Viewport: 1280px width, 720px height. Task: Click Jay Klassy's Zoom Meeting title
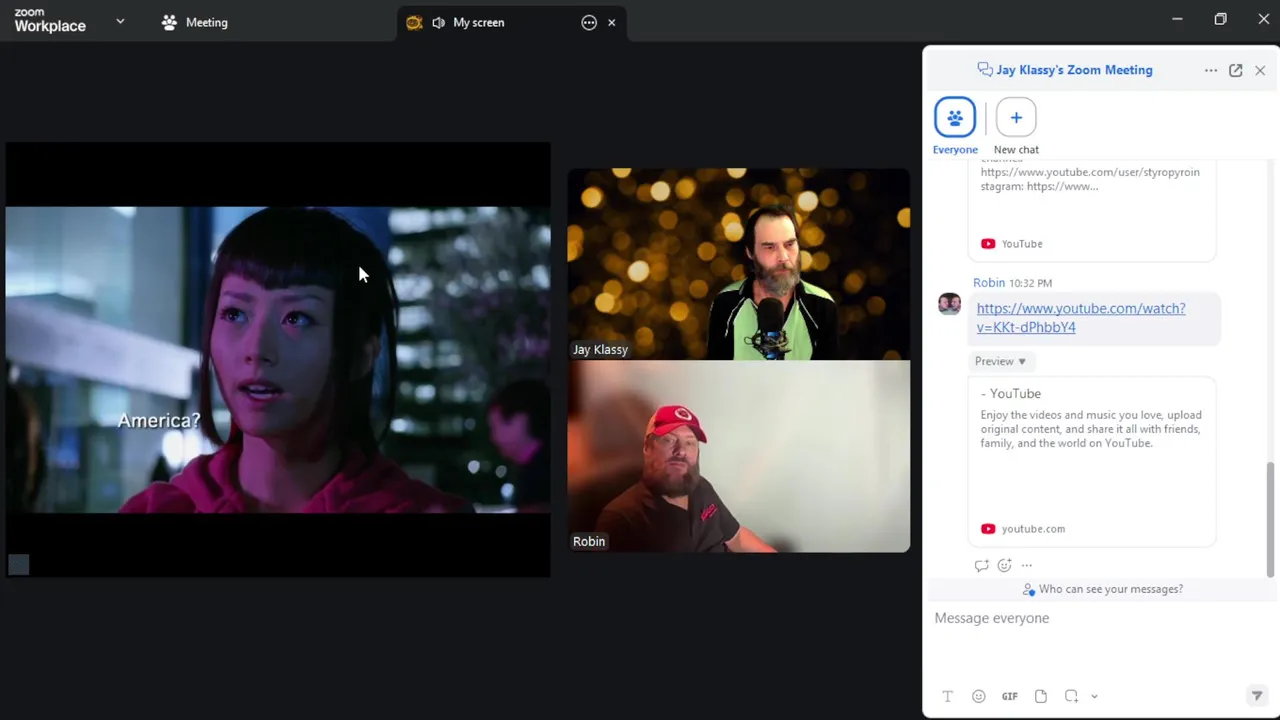1074,70
